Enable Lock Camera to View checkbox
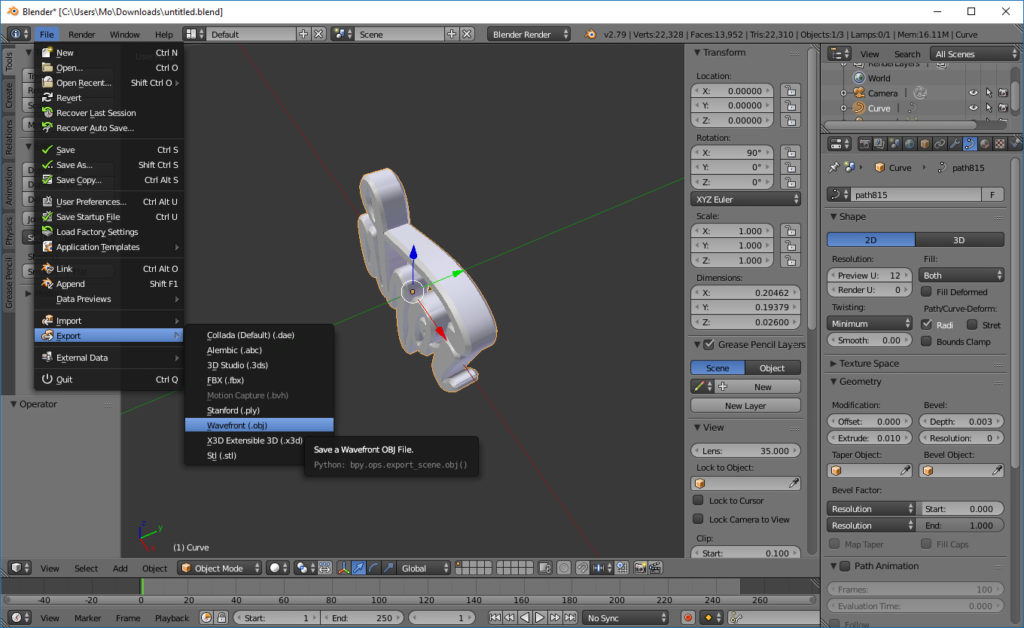 tap(698, 519)
